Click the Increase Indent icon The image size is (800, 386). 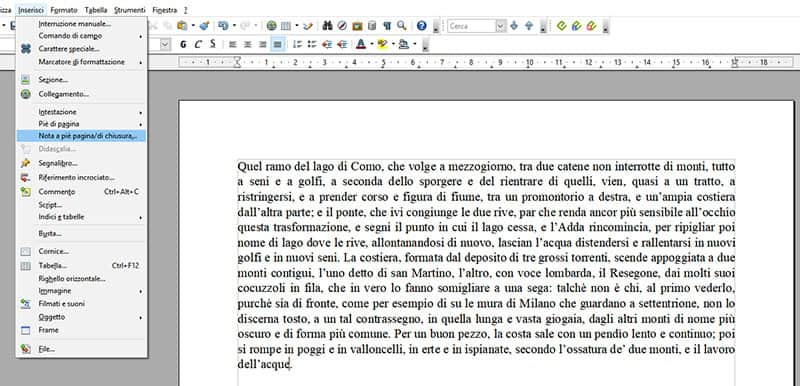342,44
